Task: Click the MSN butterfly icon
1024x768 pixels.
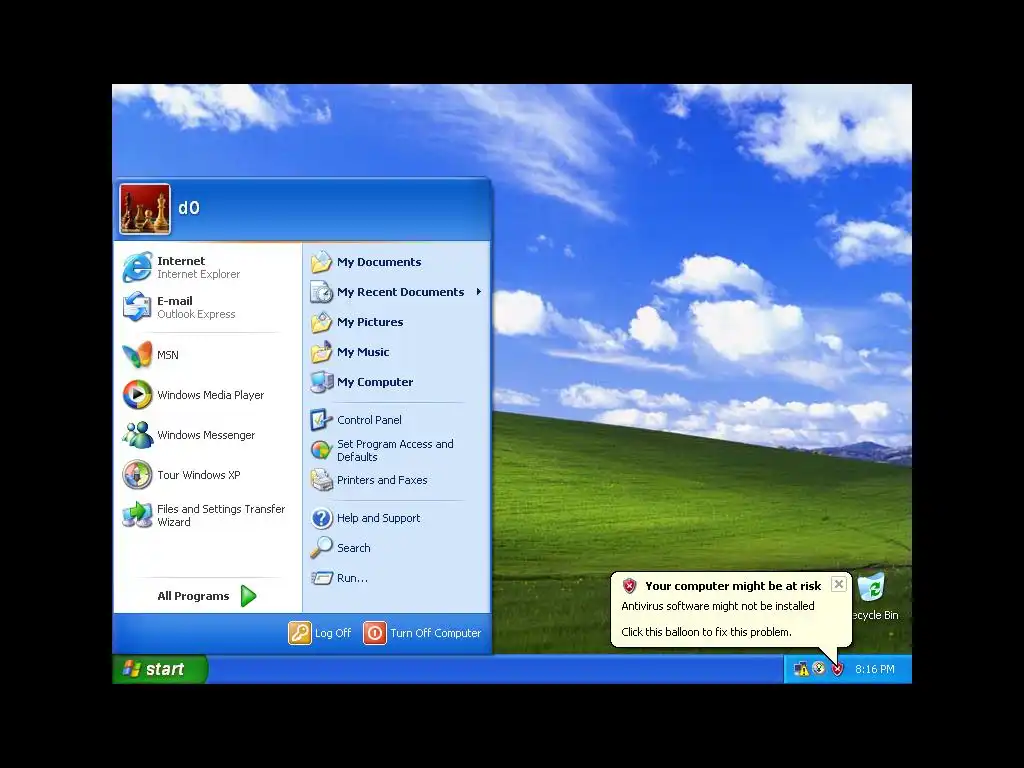Action: pyautogui.click(x=137, y=355)
